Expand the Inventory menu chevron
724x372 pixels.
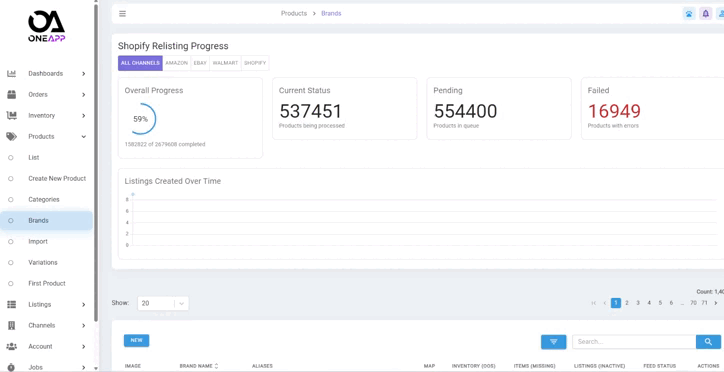pos(84,115)
